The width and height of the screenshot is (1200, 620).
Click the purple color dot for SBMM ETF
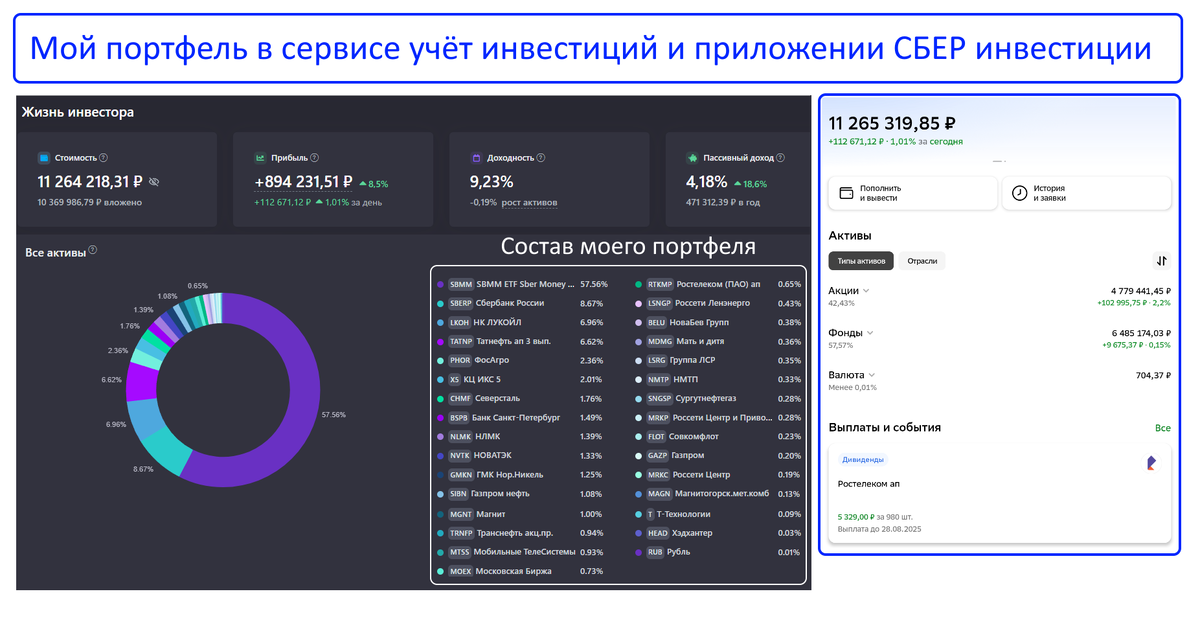[x=440, y=284]
